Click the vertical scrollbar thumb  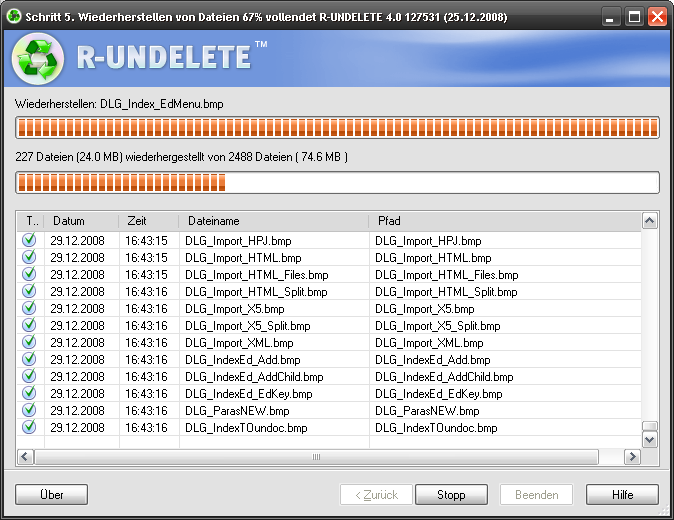[649, 426]
